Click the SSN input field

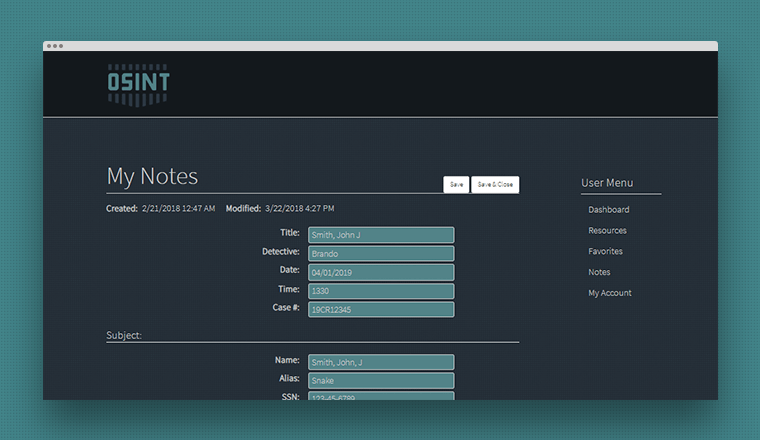[380, 396]
